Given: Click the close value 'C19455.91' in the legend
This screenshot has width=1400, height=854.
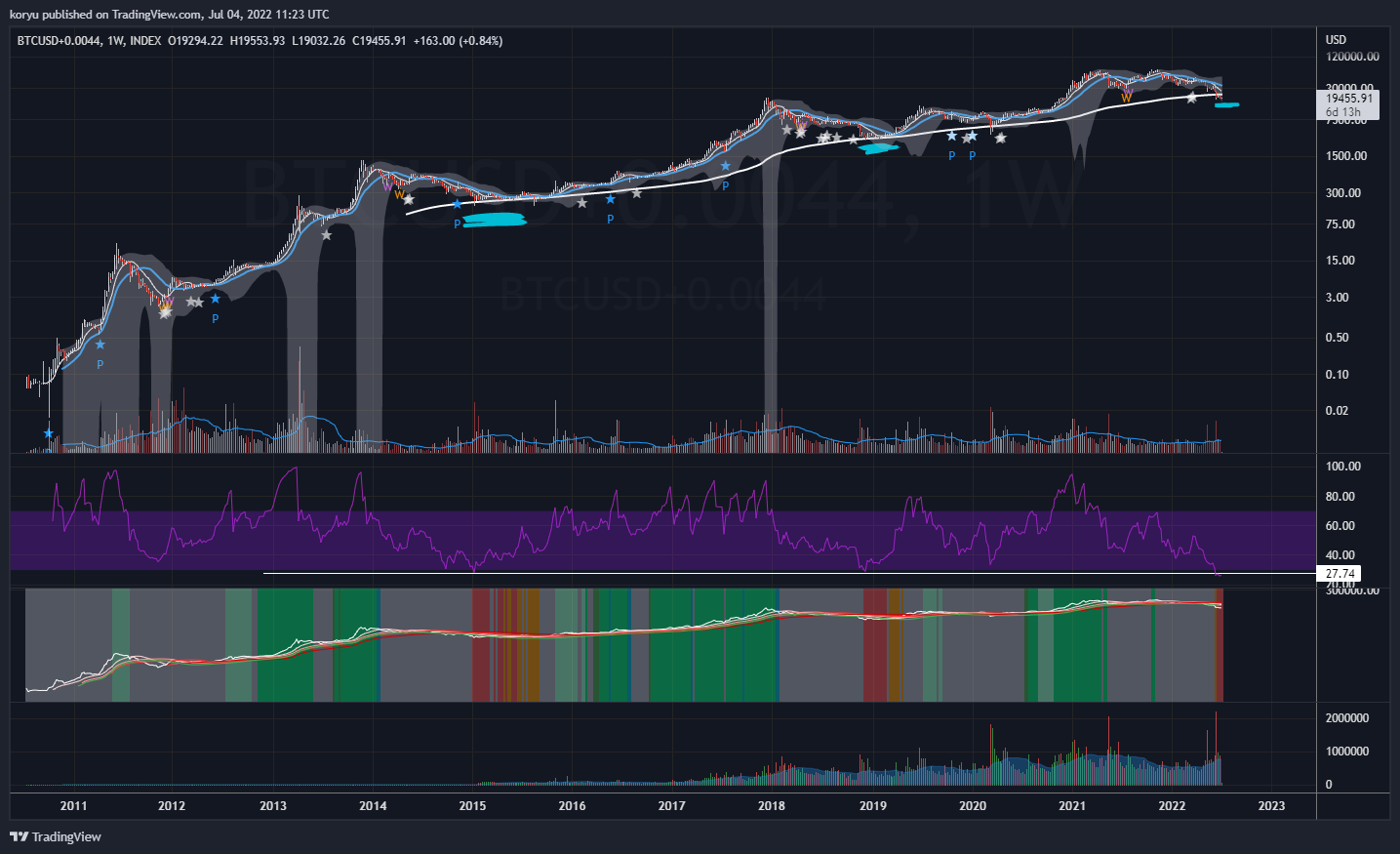Looking at the screenshot, I should click(380, 41).
